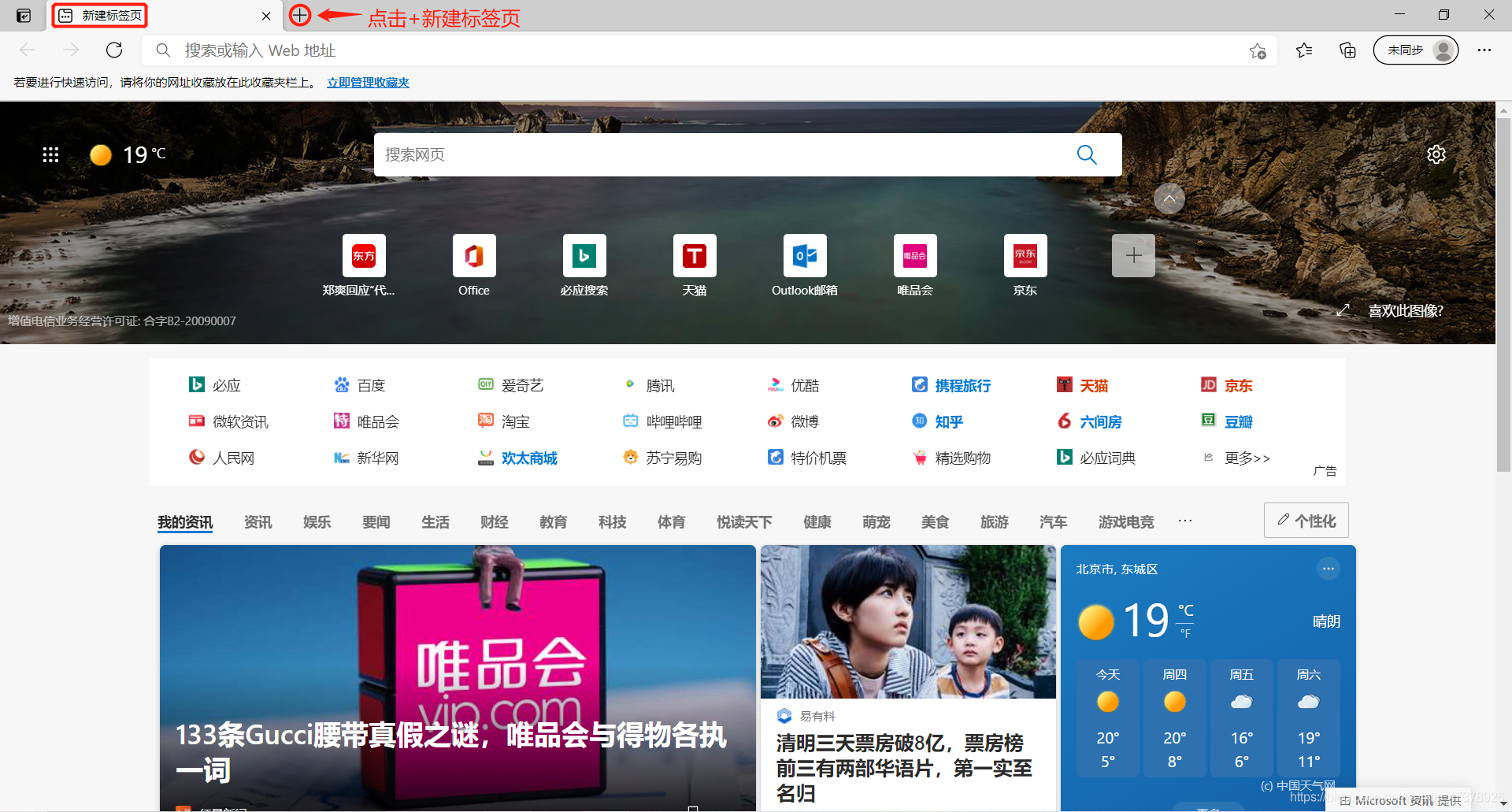Open the 未同步 profile button

point(1415,50)
